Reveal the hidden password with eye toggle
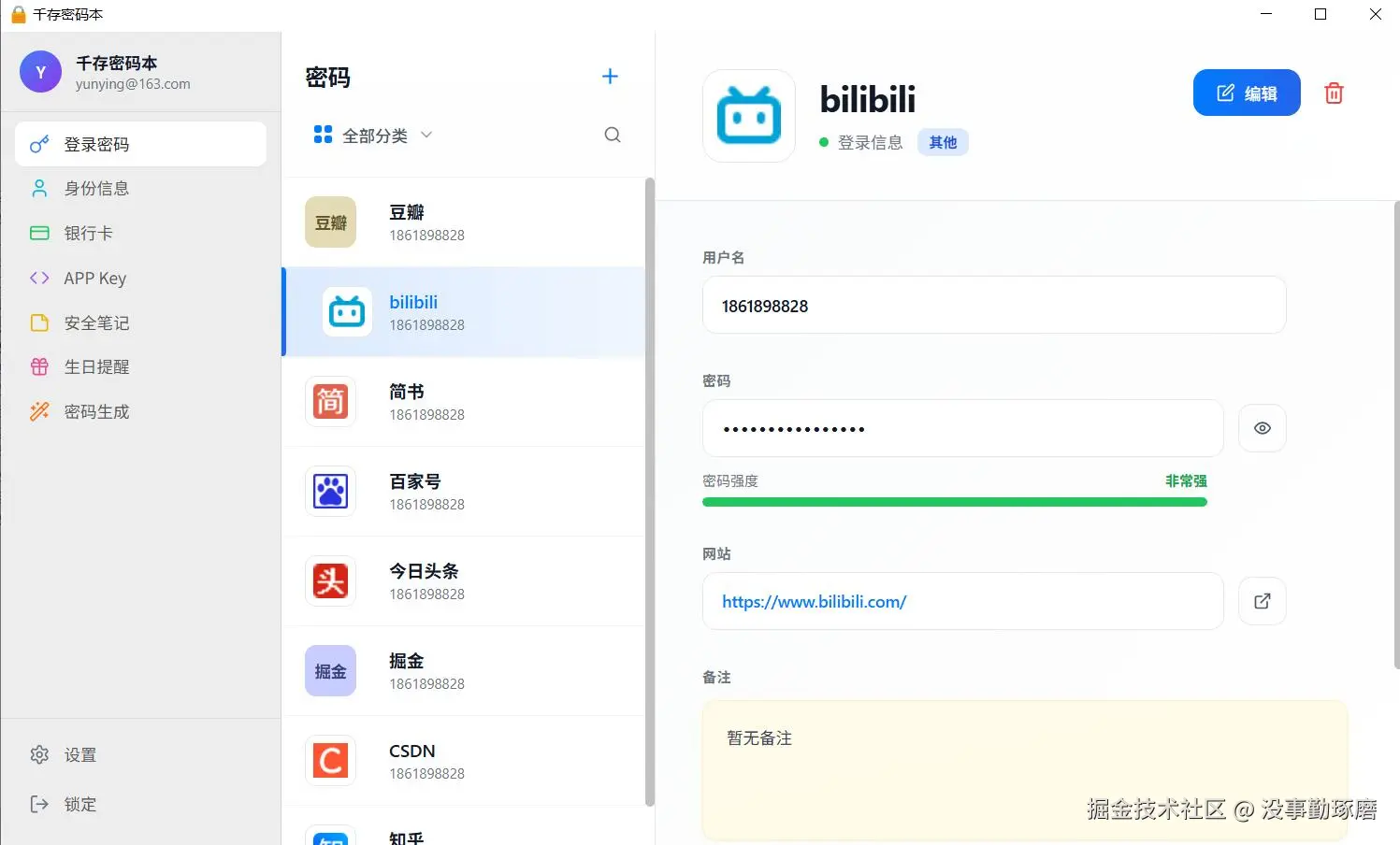Screen dimensions: 1400x845 [x=1262, y=428]
